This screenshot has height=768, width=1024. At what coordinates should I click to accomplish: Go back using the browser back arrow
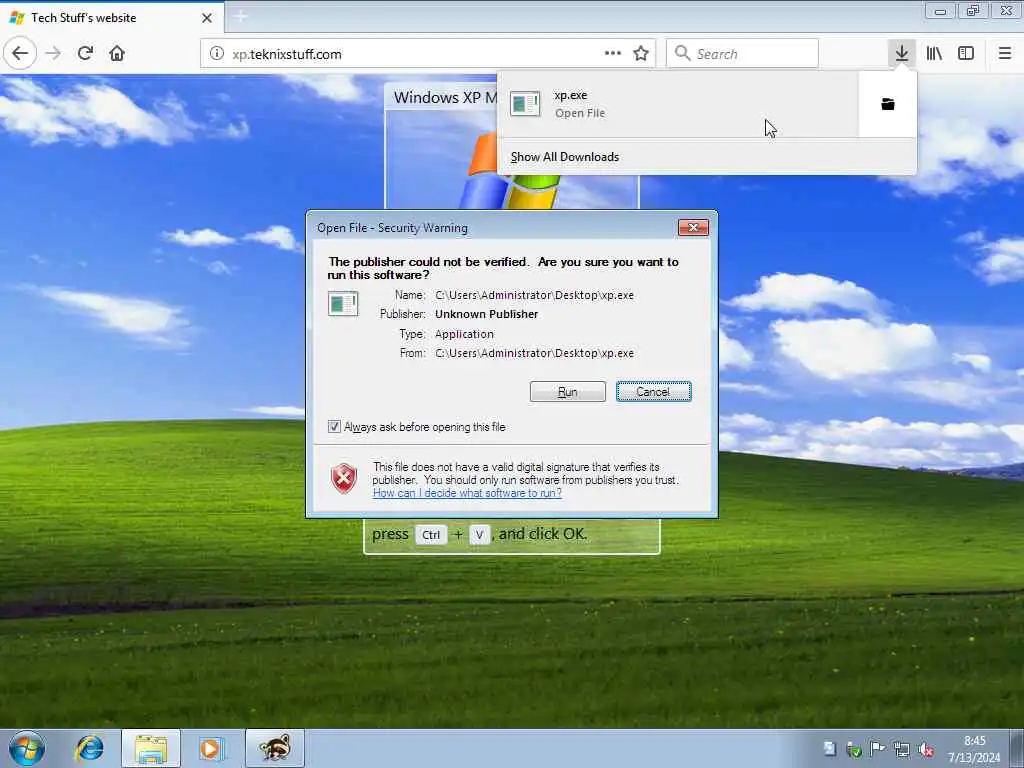point(20,53)
